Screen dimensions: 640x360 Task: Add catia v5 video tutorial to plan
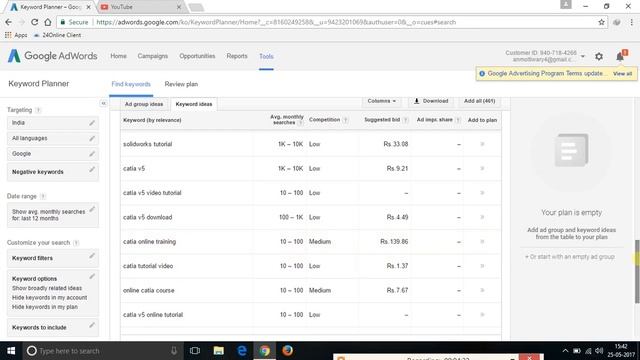[482, 193]
